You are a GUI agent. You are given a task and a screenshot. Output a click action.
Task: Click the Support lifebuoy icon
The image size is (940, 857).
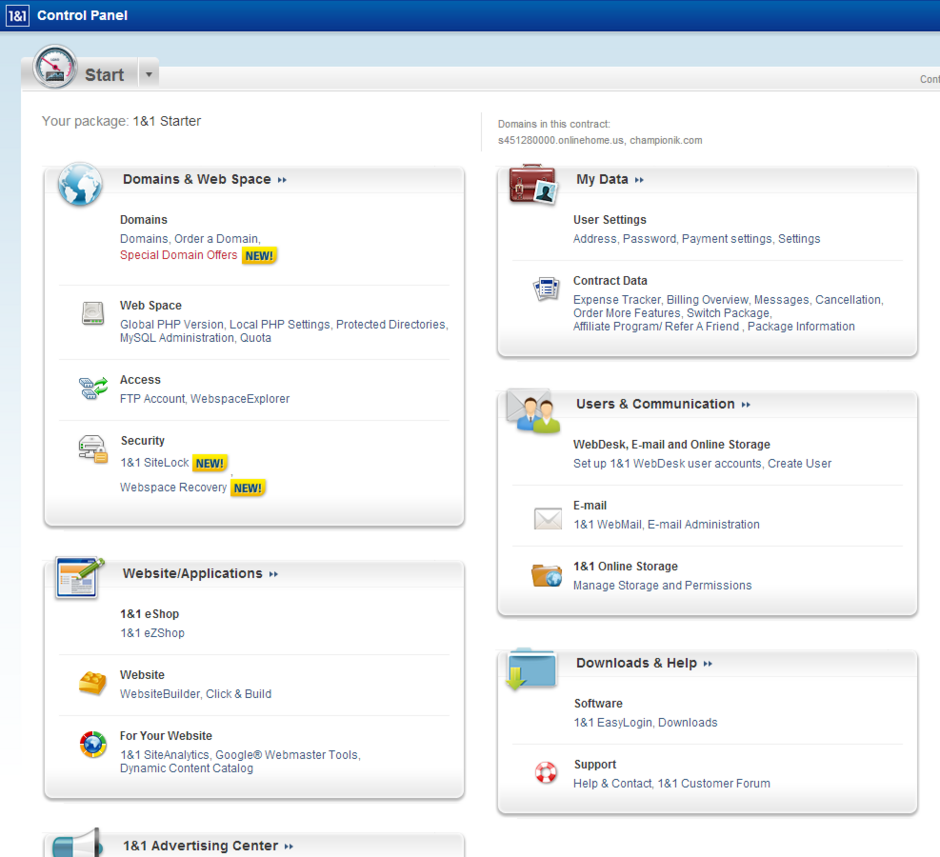546,772
